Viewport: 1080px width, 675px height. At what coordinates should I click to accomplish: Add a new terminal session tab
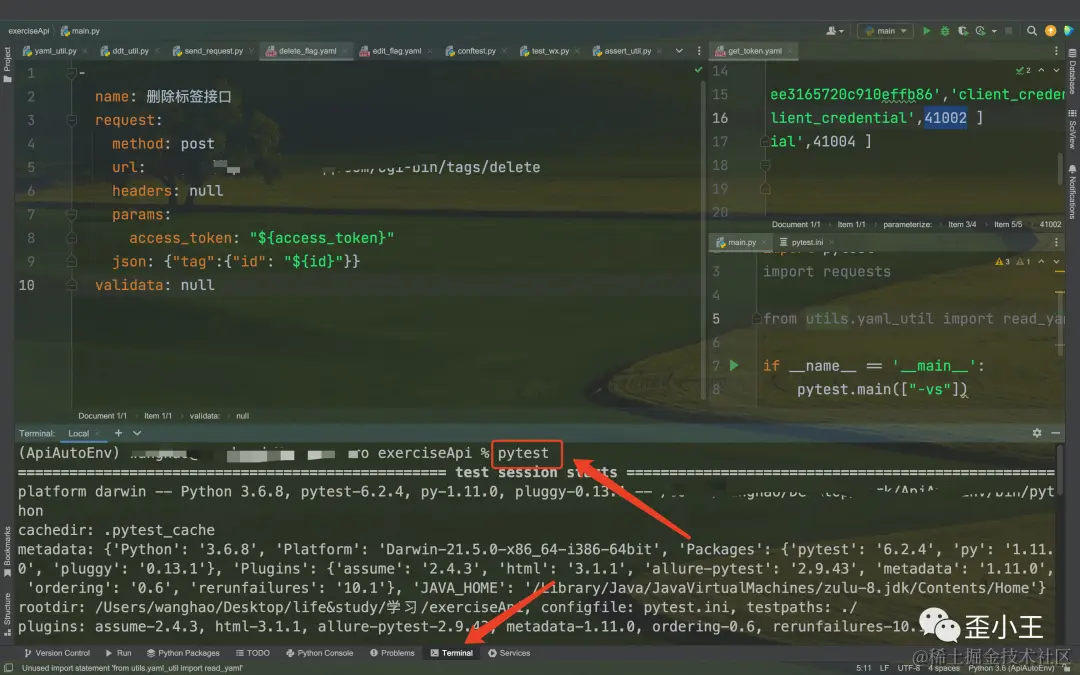[118, 433]
